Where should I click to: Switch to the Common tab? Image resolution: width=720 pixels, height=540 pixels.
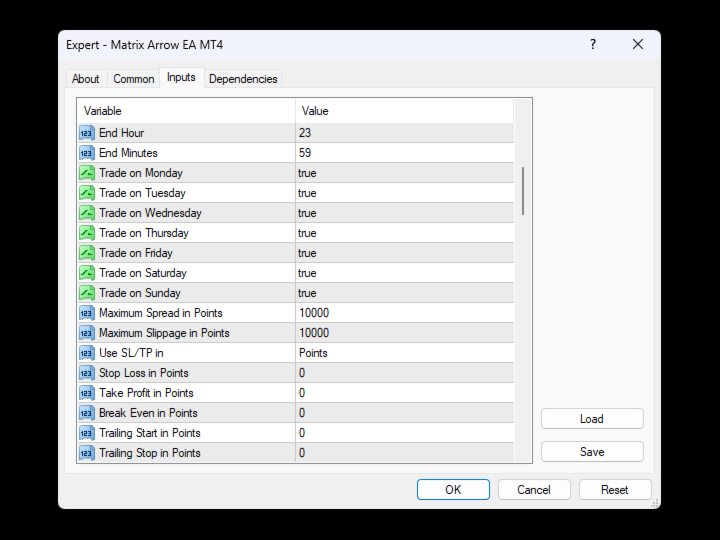pyautogui.click(x=133, y=79)
